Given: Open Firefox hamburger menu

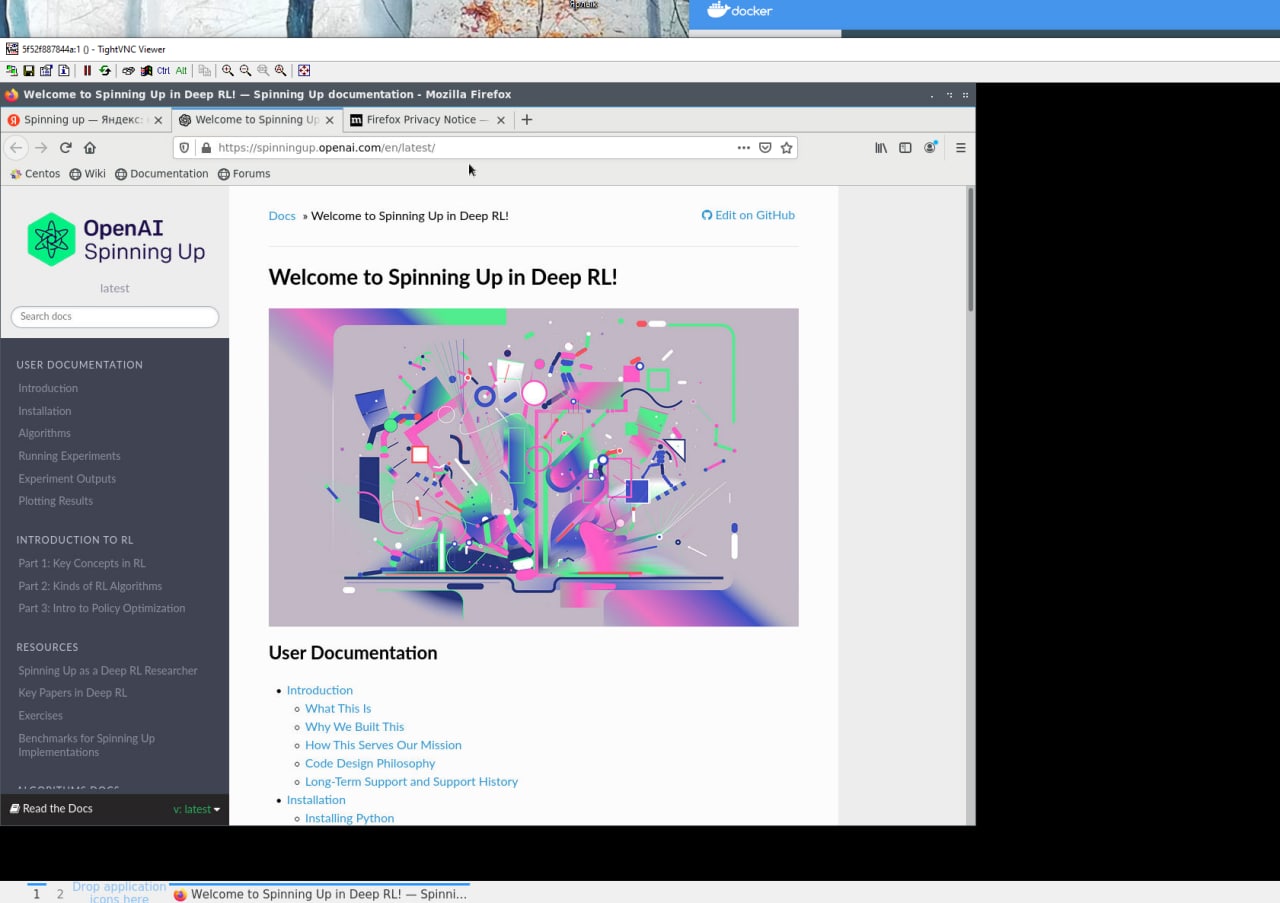Looking at the screenshot, I should 960,147.
